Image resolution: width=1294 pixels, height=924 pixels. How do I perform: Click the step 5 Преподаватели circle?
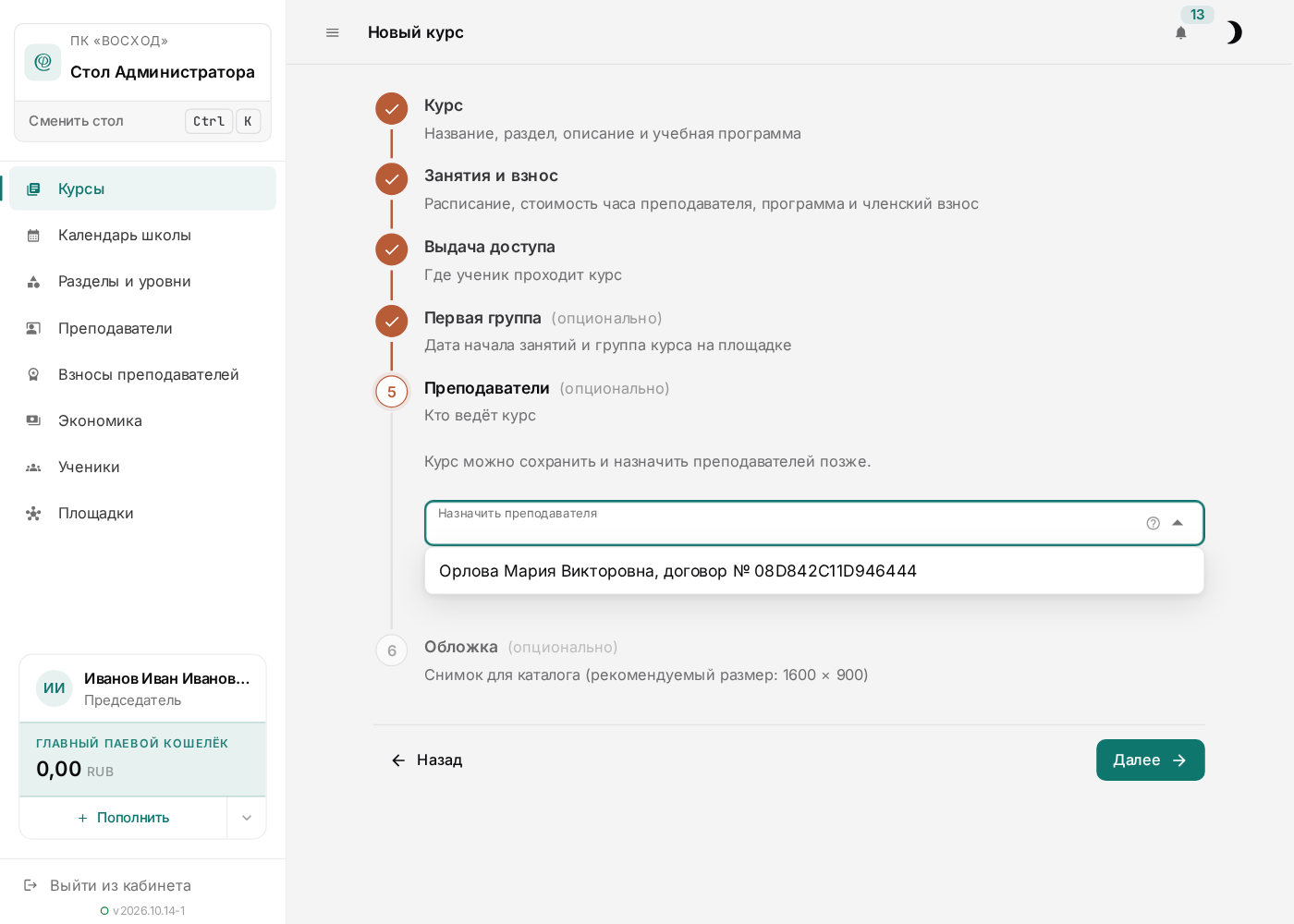392,392
